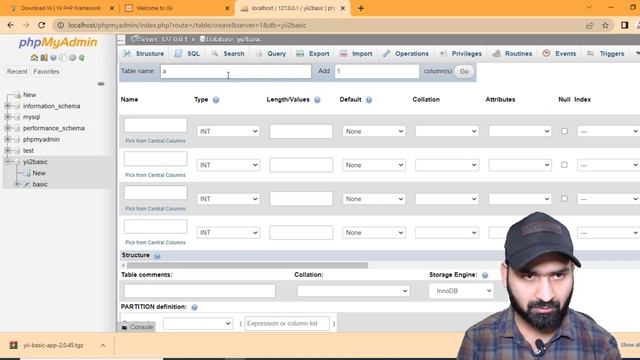This screenshot has height=360, width=640.
Task: View site information icon in address bar
Action: click(x=60, y=25)
